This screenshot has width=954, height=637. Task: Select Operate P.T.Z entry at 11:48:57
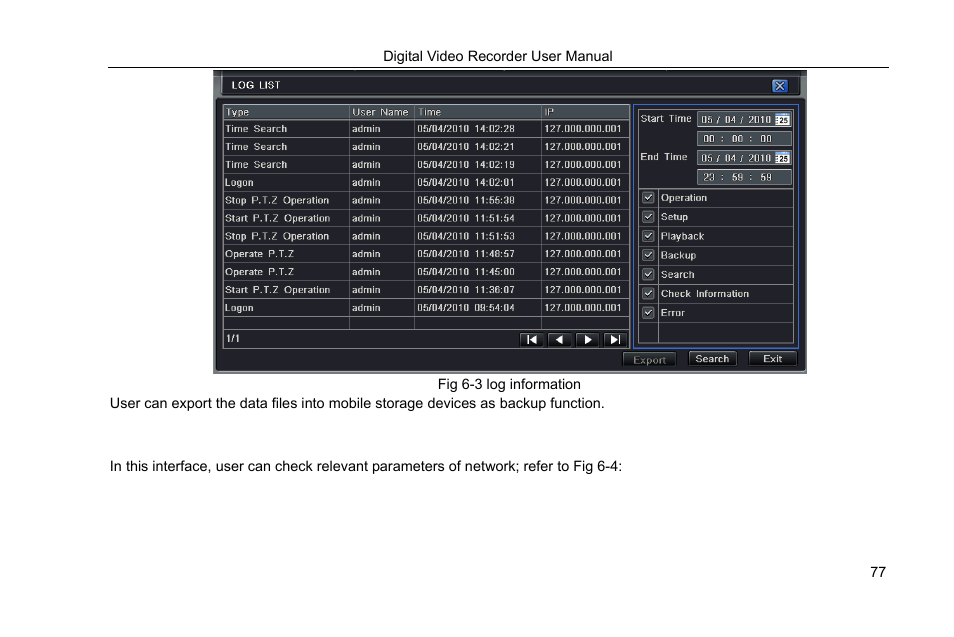427,254
